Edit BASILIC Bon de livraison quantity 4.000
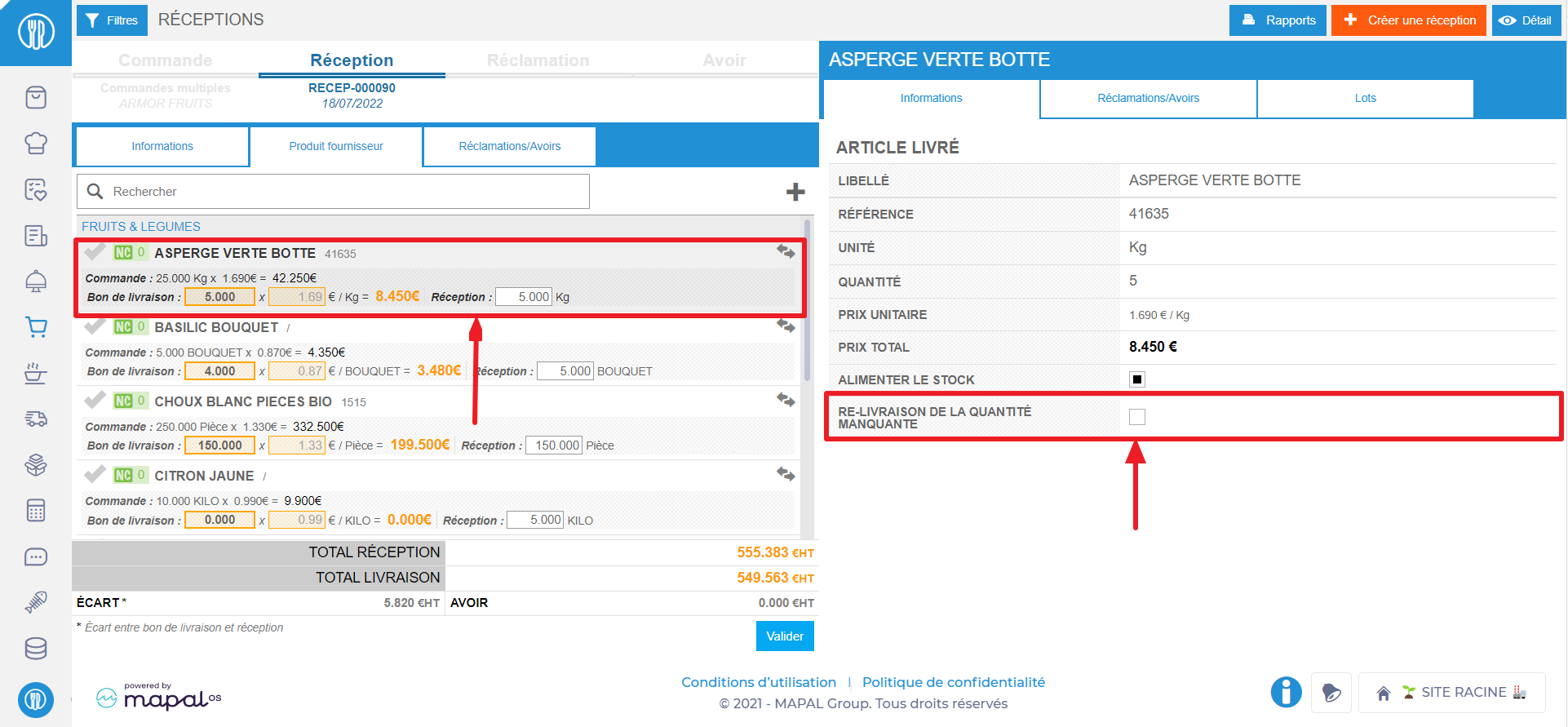The width and height of the screenshot is (1568, 727). click(219, 371)
